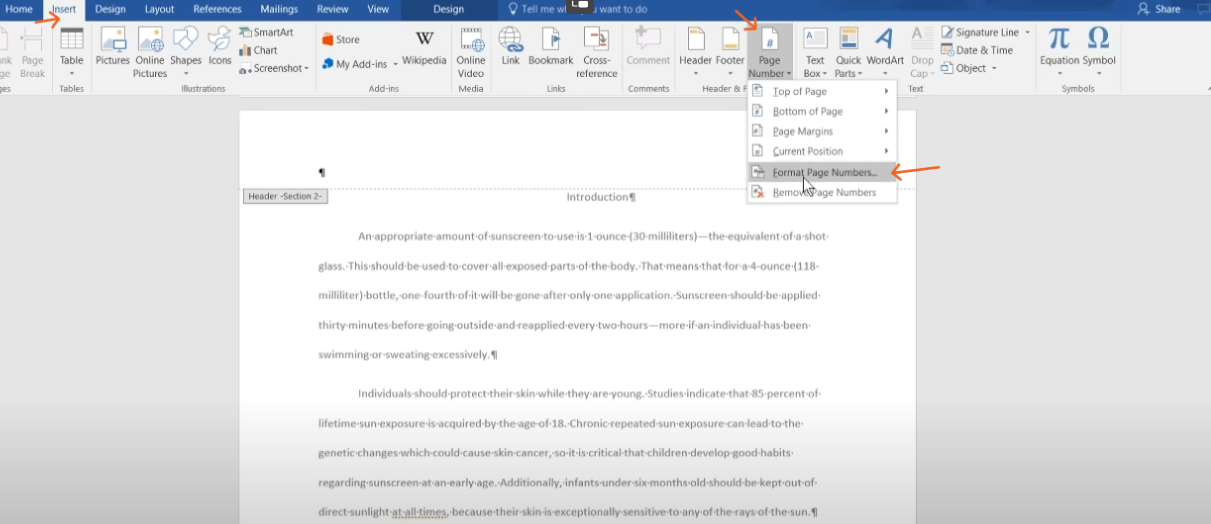This screenshot has height=524, width=1211.
Task: Insert a SmartArt graphic
Action: (x=266, y=32)
